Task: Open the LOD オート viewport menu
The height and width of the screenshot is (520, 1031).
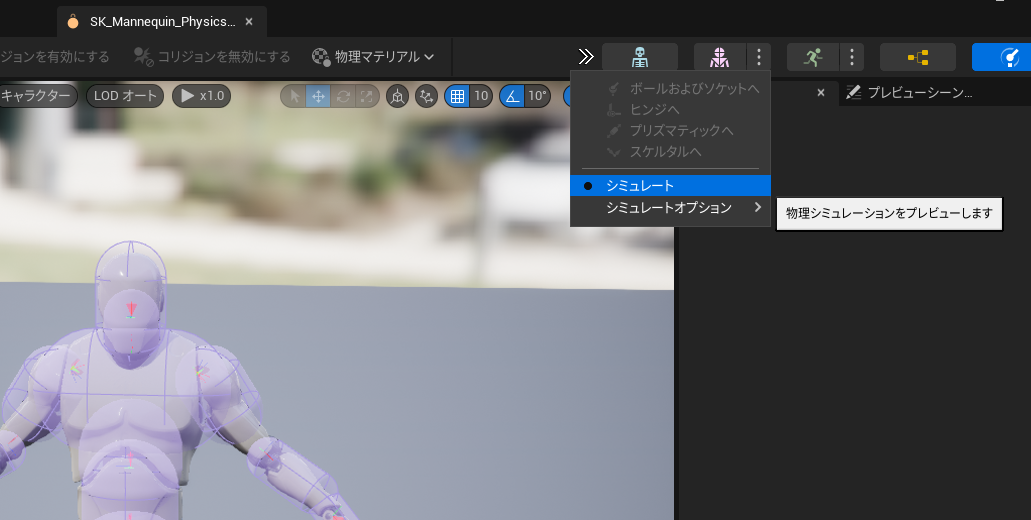Action: [125, 96]
